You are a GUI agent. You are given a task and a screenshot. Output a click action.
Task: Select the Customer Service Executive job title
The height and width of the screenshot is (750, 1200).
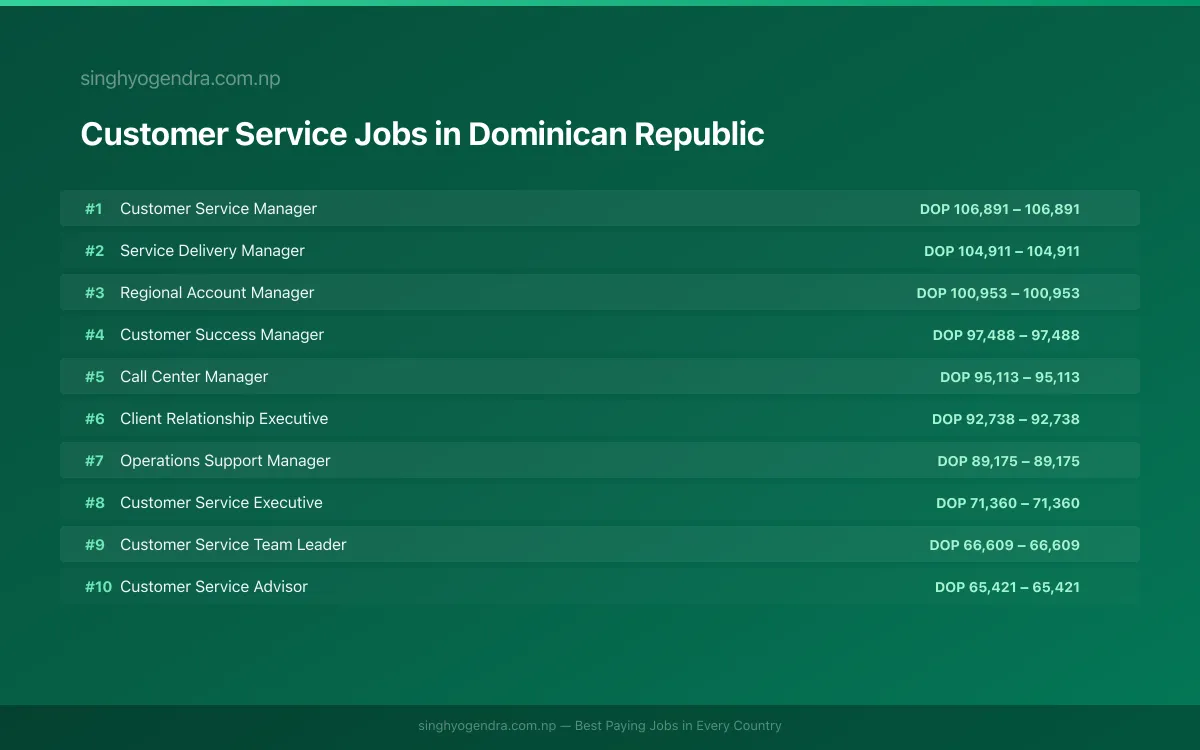point(221,503)
